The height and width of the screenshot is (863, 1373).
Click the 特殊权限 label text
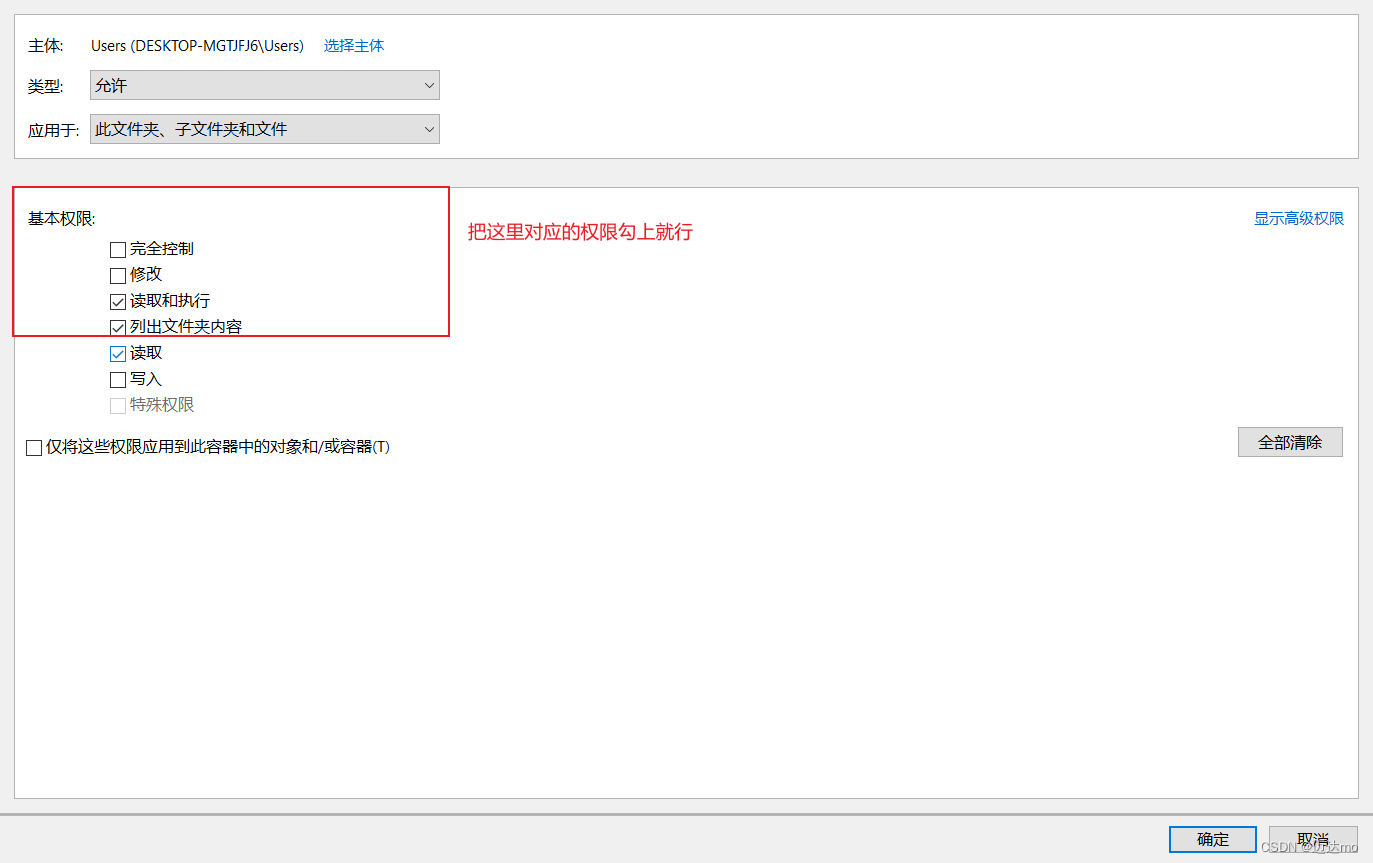[x=162, y=405]
